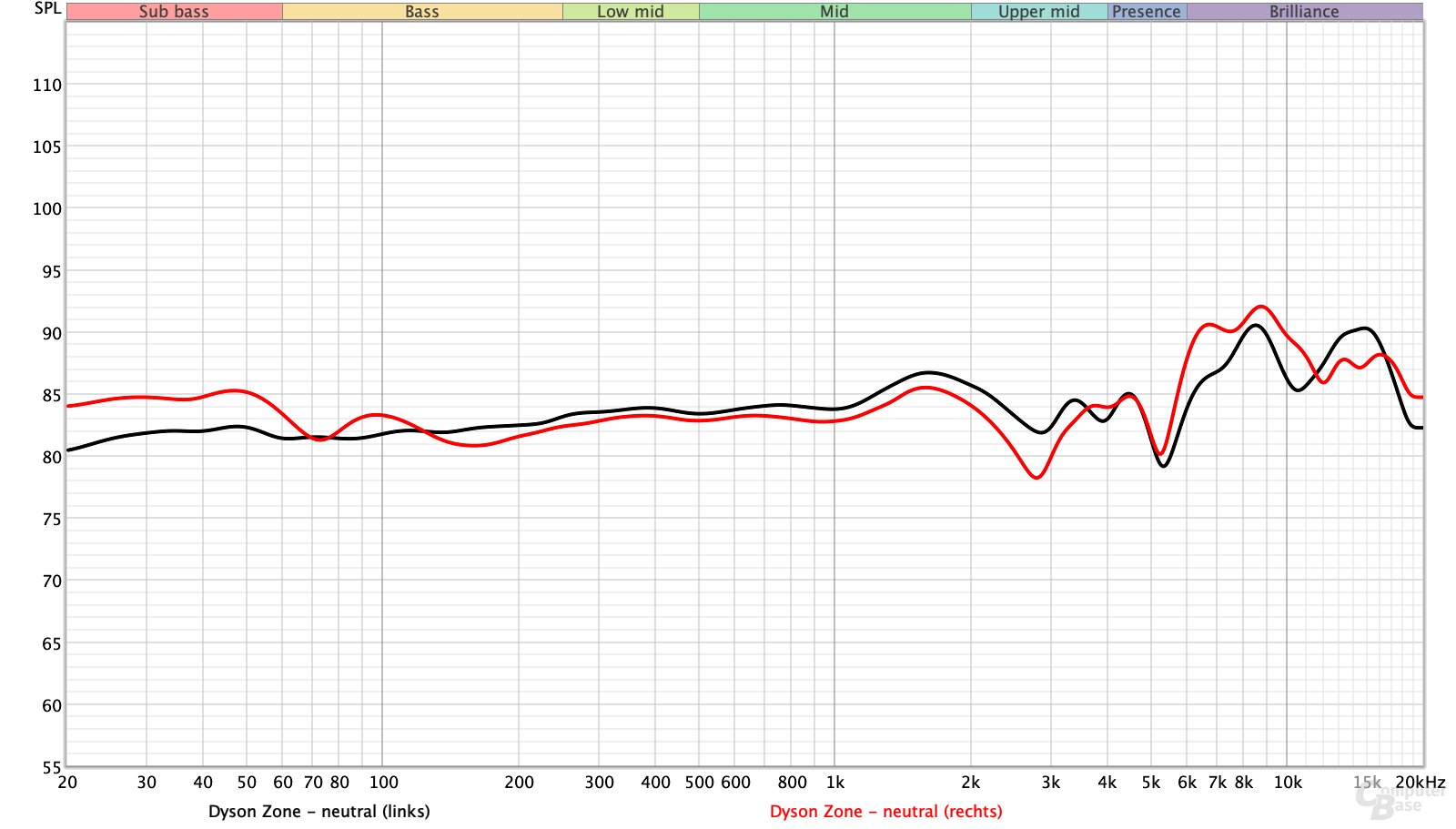Click the black curve dip near 5.3 kHz
The width and height of the screenshot is (1456, 829).
[1163, 466]
